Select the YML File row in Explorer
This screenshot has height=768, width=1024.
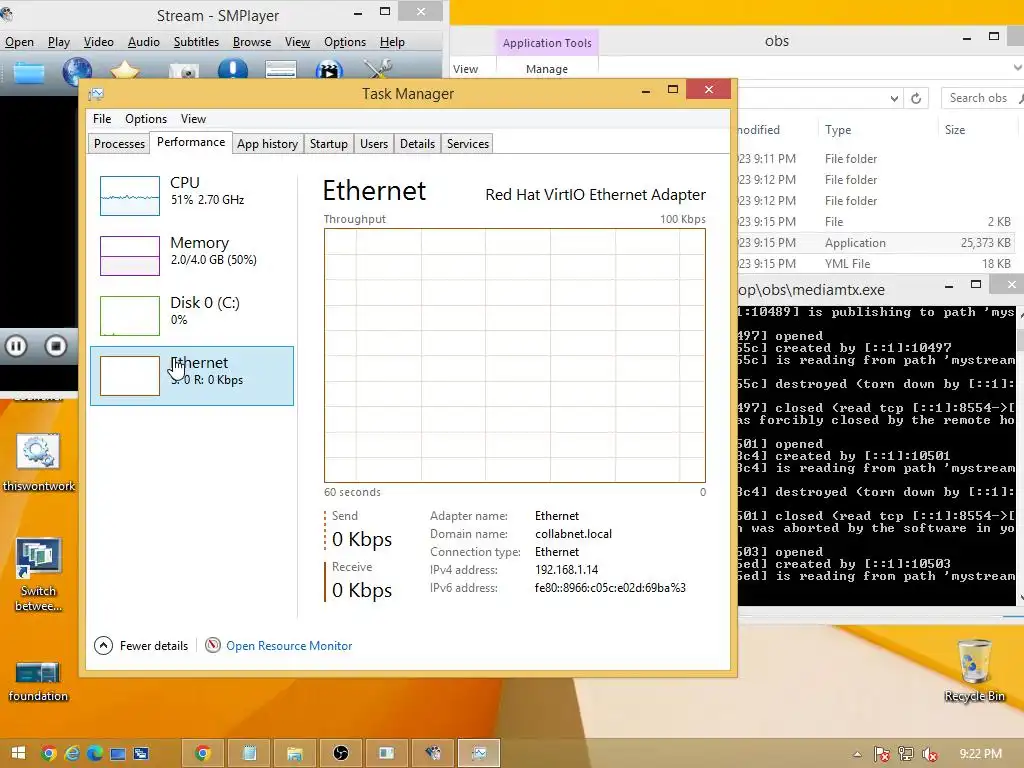(x=877, y=264)
